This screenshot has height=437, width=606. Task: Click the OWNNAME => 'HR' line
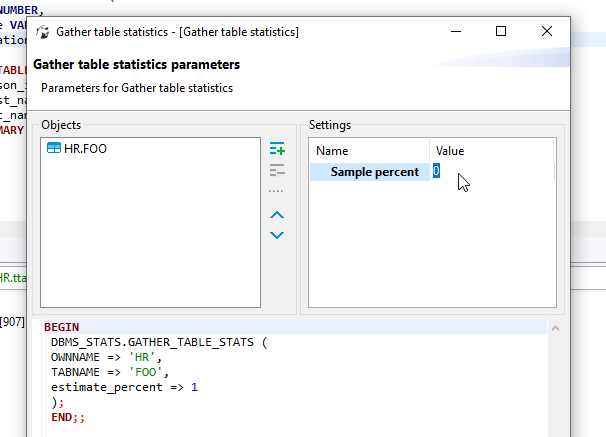point(106,357)
